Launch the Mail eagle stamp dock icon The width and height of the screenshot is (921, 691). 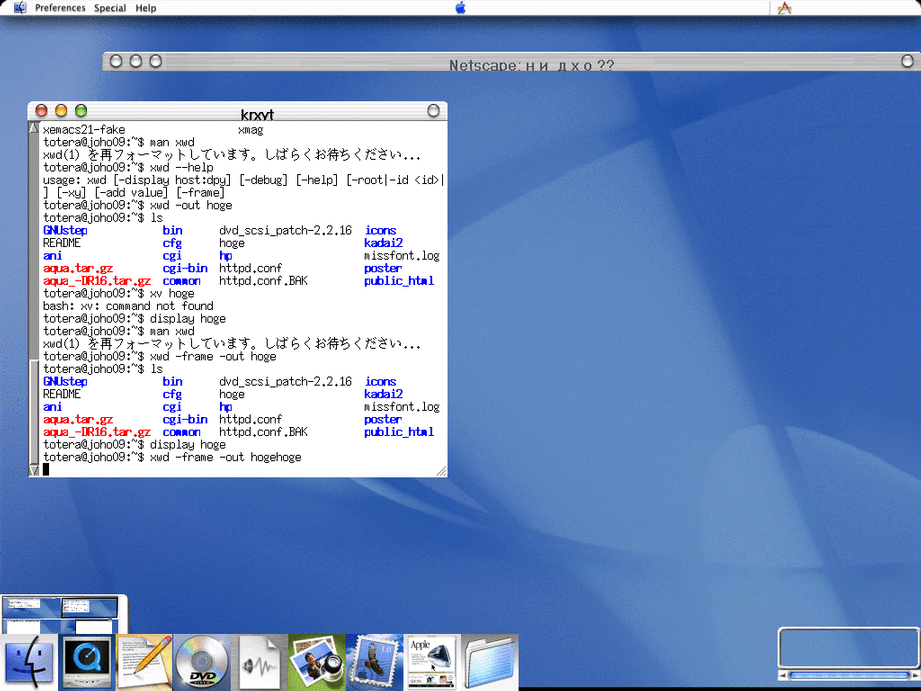pos(374,662)
